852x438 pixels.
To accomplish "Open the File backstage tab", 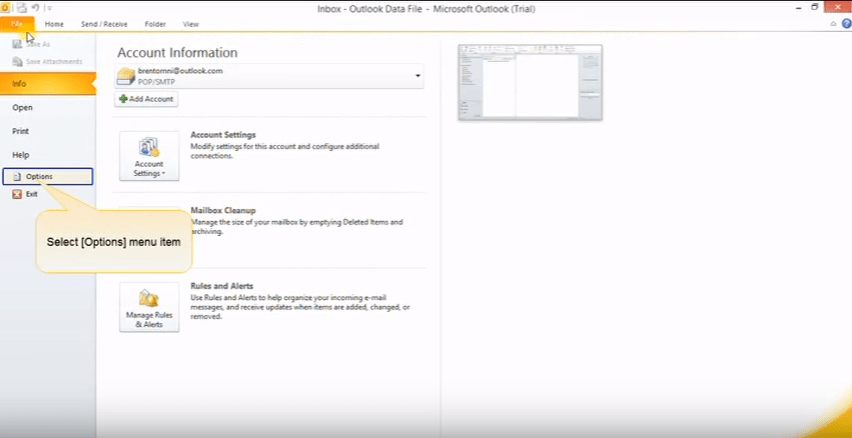I will click(17, 24).
